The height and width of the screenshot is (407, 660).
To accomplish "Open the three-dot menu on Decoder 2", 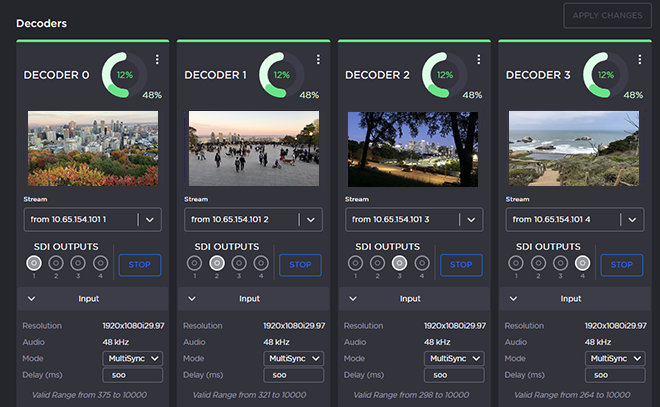I will pos(480,60).
